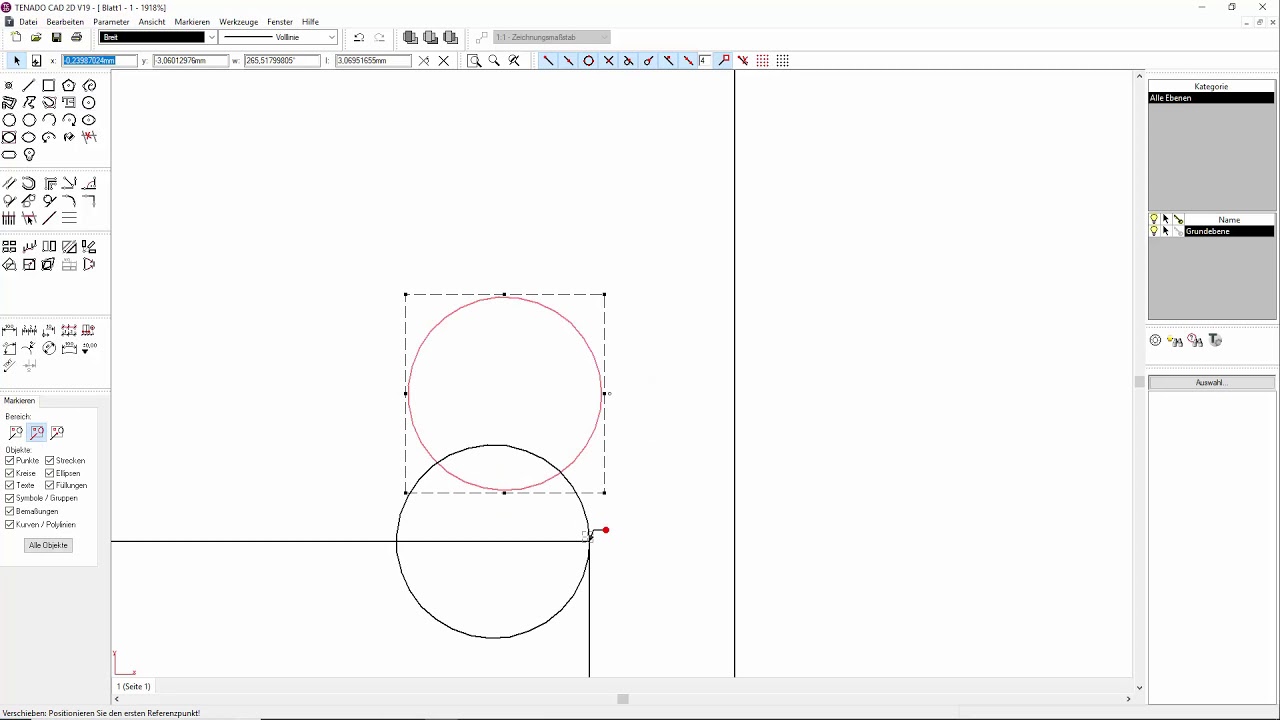1280x720 pixels.
Task: Toggle intersection snap X icon
Action: coord(608,61)
